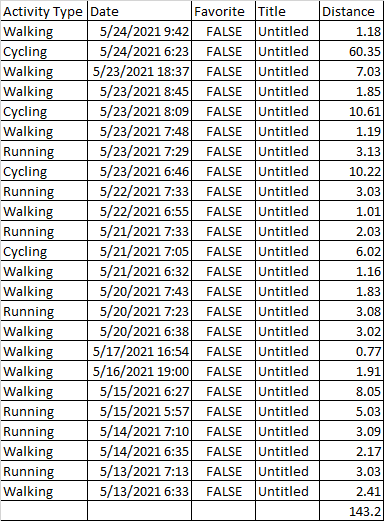Click the date cell 5/23/2021 18:37

[x=139, y=71]
